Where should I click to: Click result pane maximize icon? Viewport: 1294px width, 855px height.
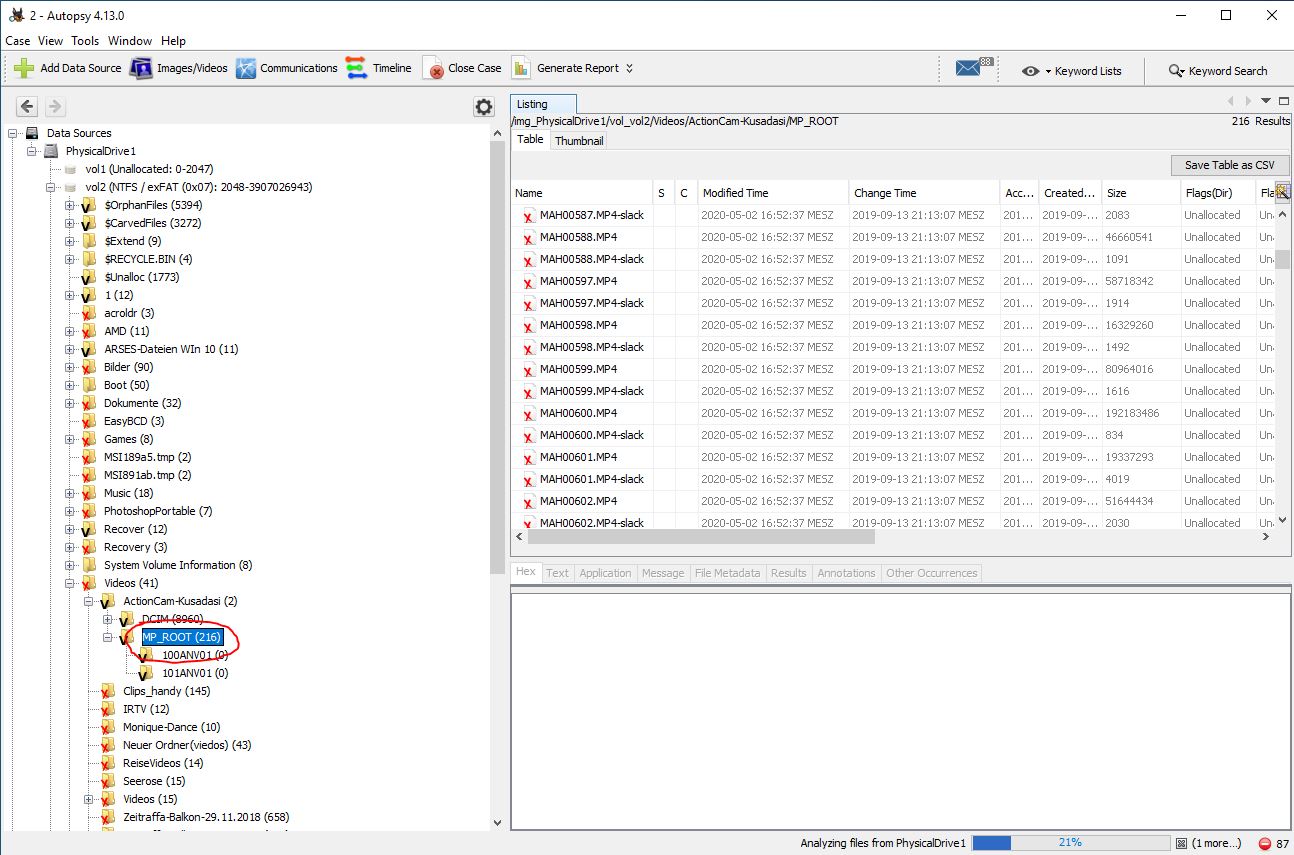click(x=1282, y=101)
